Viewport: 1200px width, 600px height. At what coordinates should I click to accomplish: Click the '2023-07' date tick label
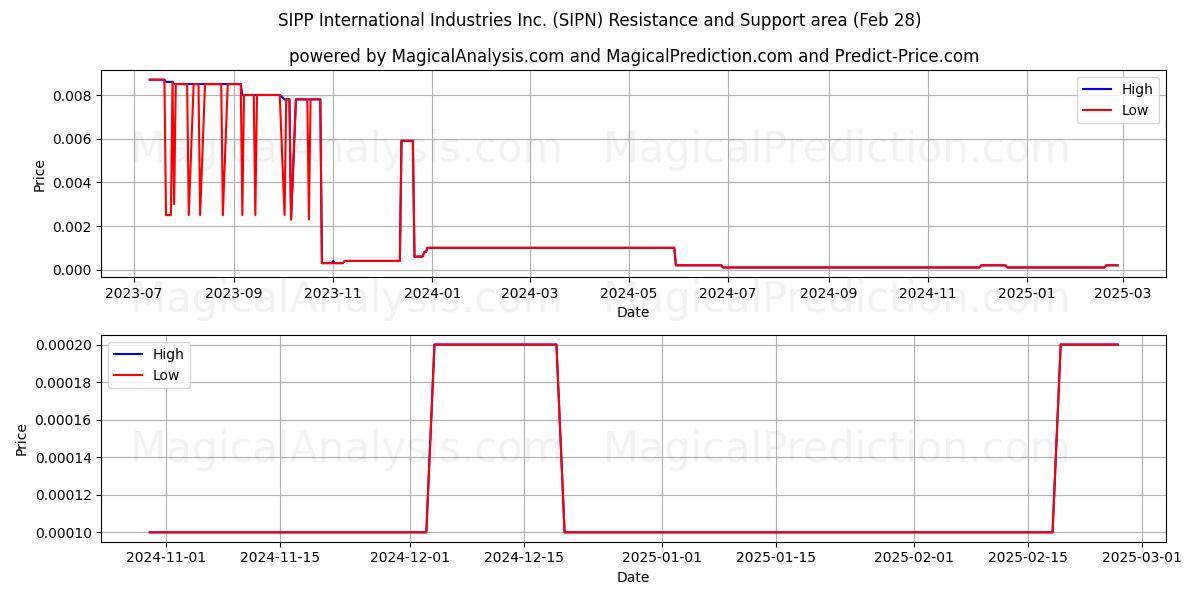(134, 293)
